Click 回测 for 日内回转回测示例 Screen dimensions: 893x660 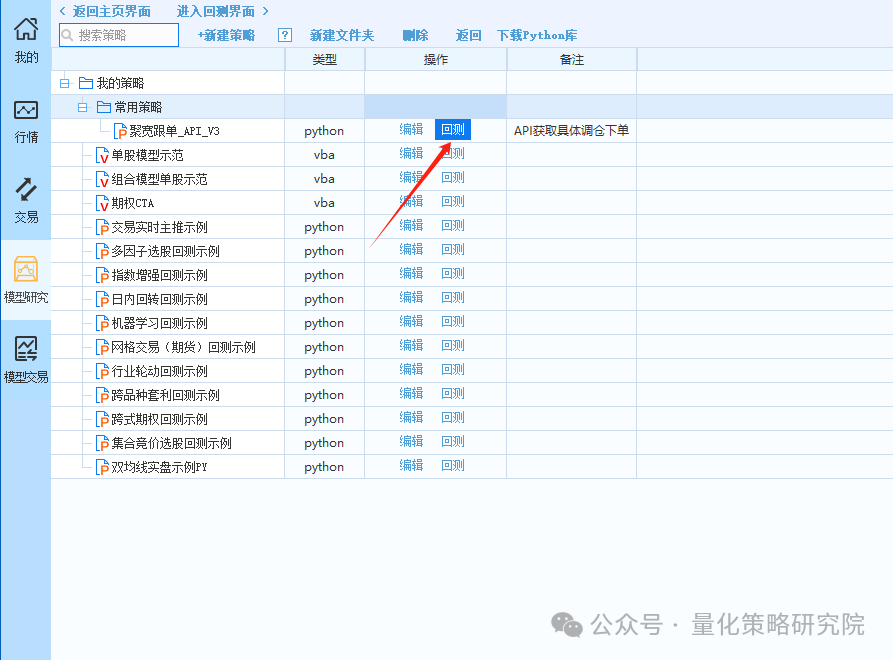tap(453, 297)
